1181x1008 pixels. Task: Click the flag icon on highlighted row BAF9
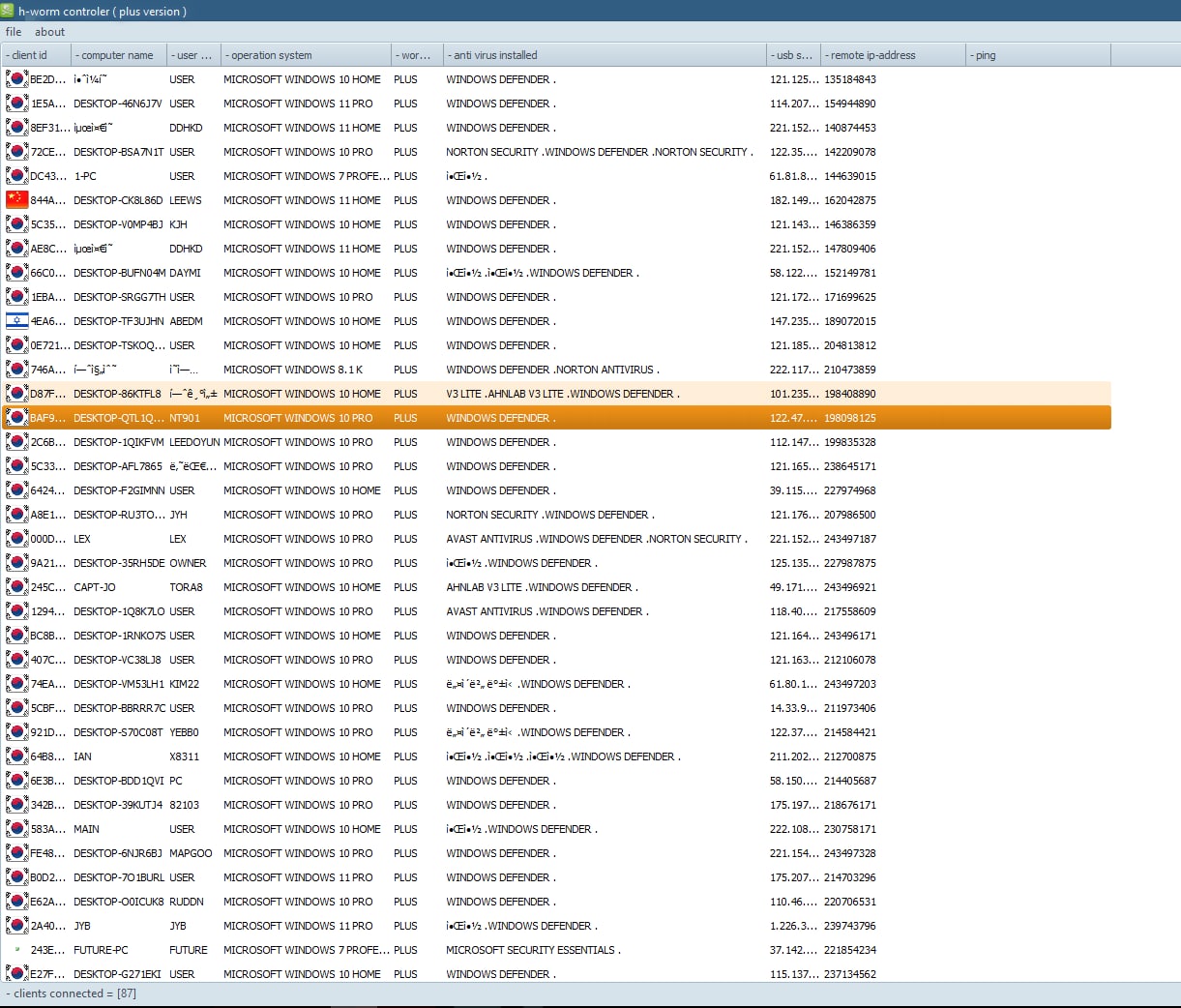tap(16, 418)
